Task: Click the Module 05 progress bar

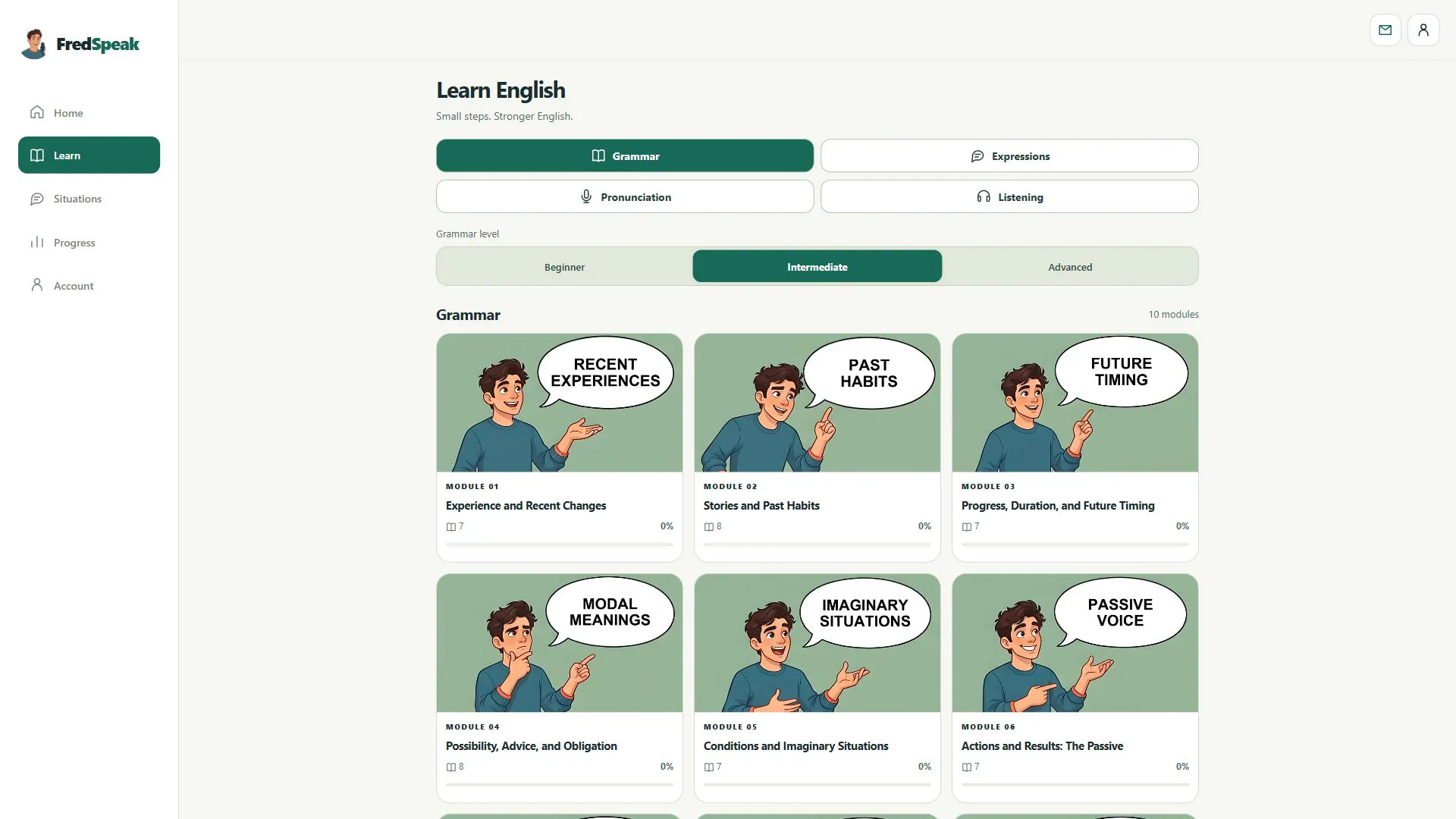Action: 817,785
